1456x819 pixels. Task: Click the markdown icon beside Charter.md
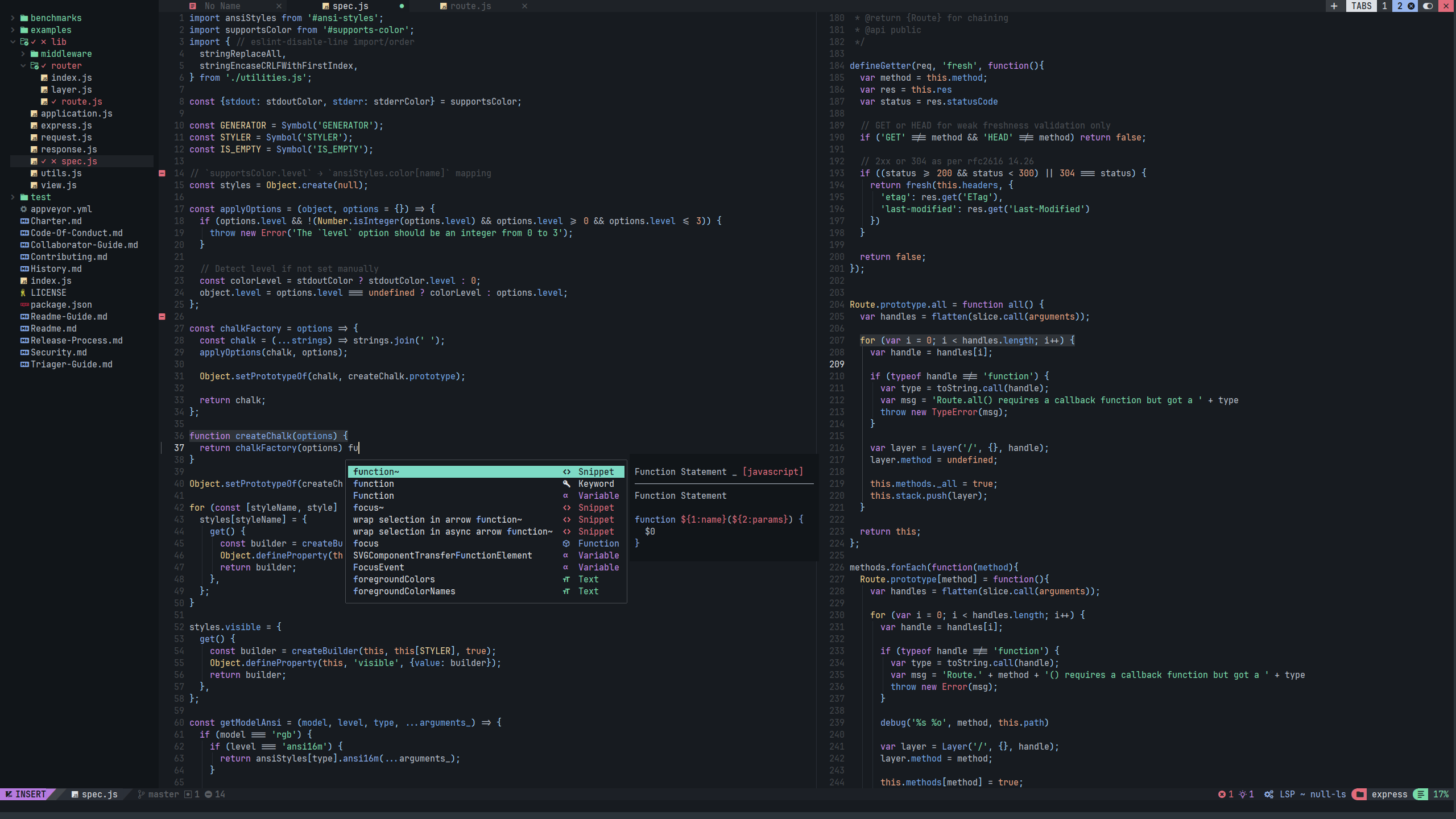(x=24, y=221)
